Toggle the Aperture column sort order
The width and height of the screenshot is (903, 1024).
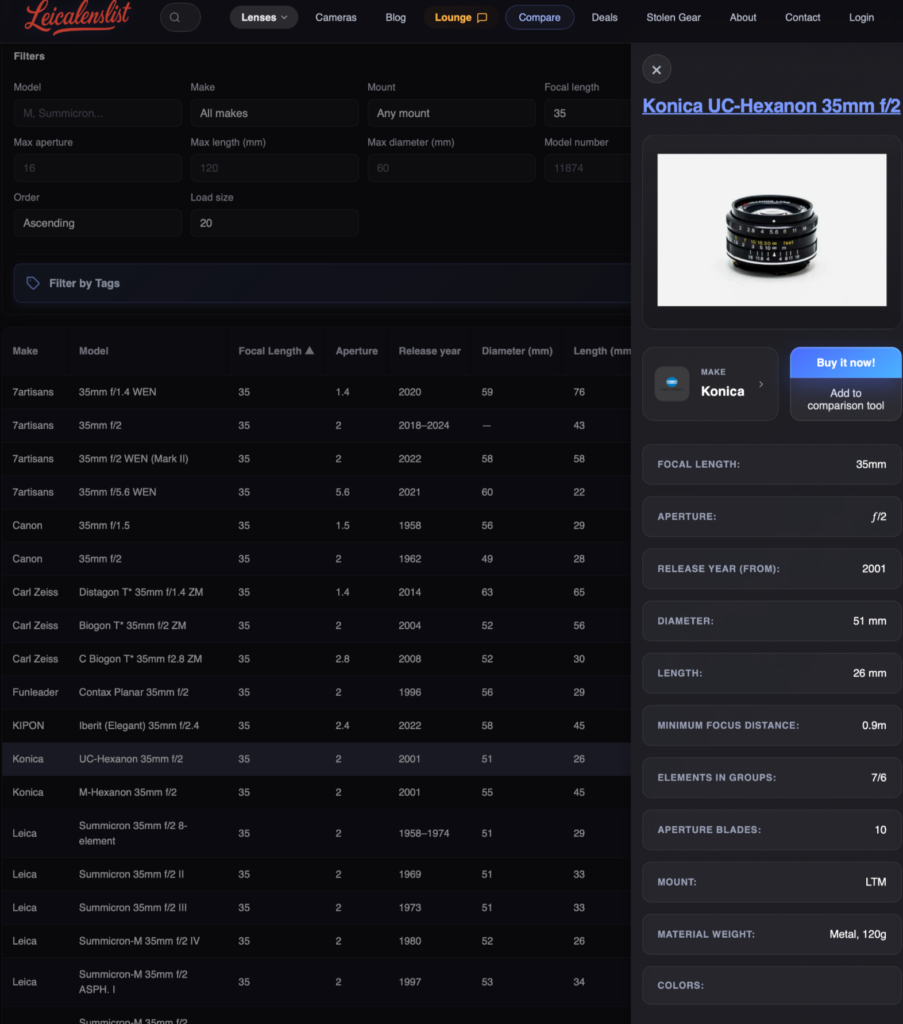357,351
